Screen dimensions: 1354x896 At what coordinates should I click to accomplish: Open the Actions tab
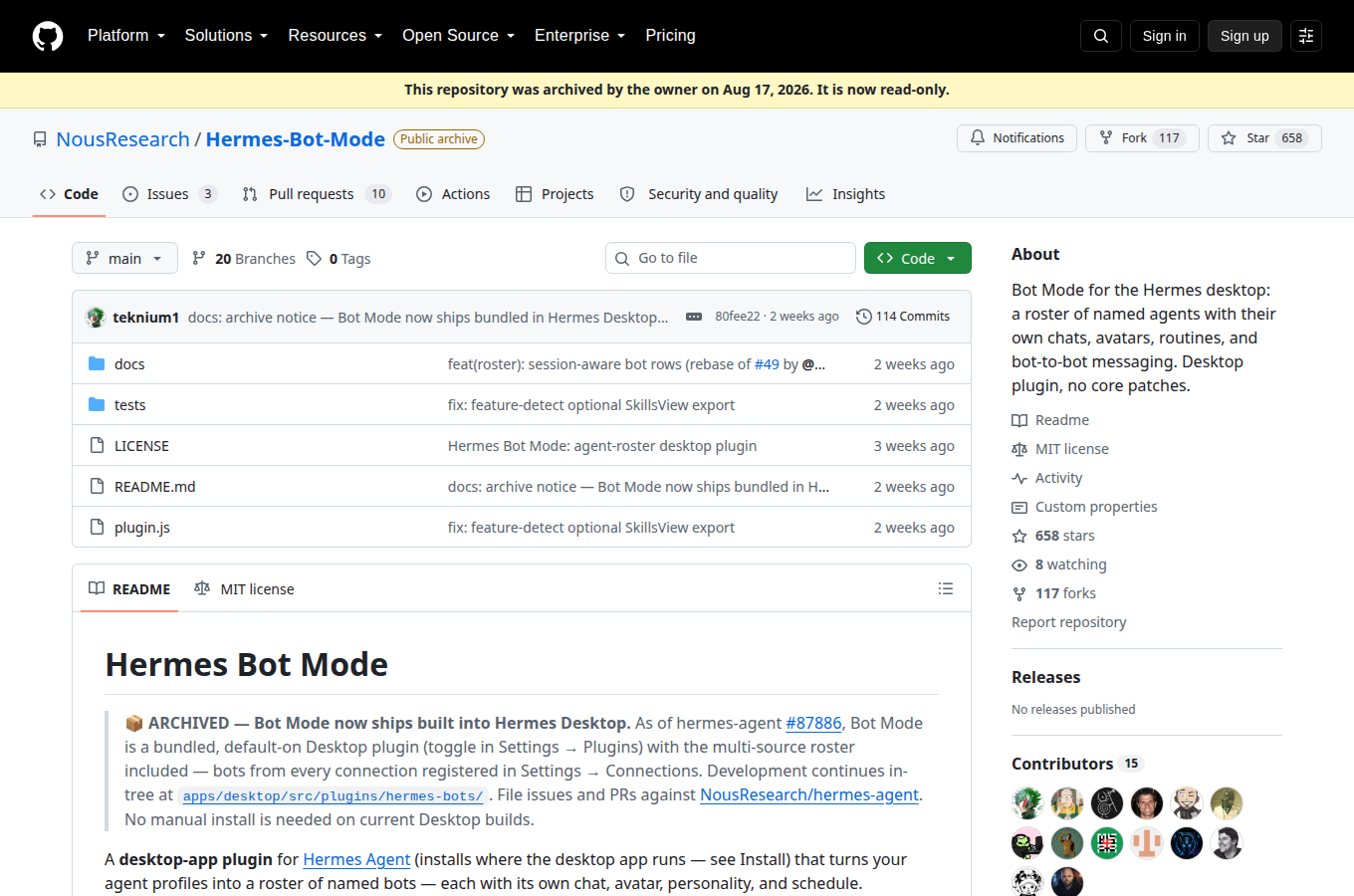[453, 194]
